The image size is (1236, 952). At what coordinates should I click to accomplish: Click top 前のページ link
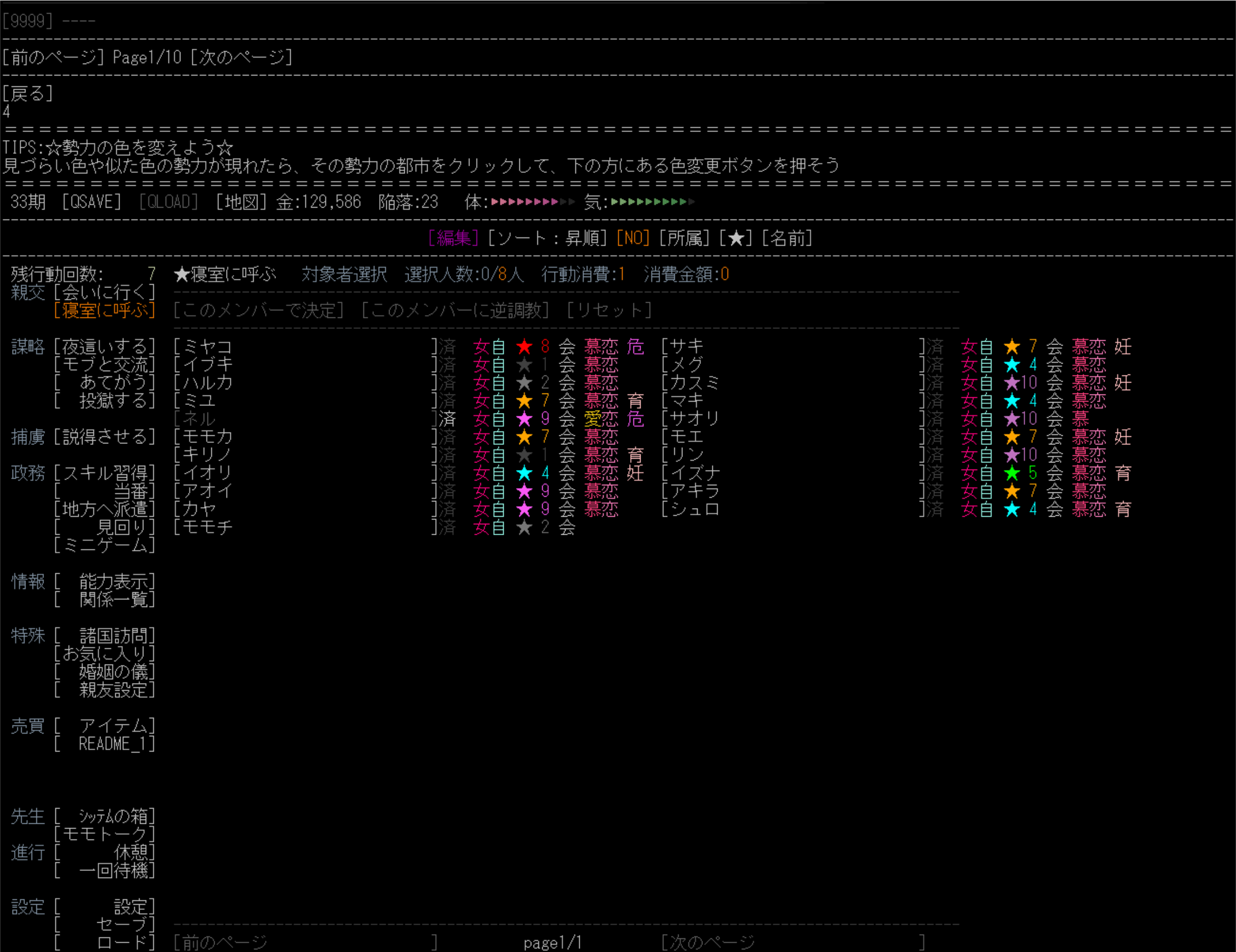(53, 57)
